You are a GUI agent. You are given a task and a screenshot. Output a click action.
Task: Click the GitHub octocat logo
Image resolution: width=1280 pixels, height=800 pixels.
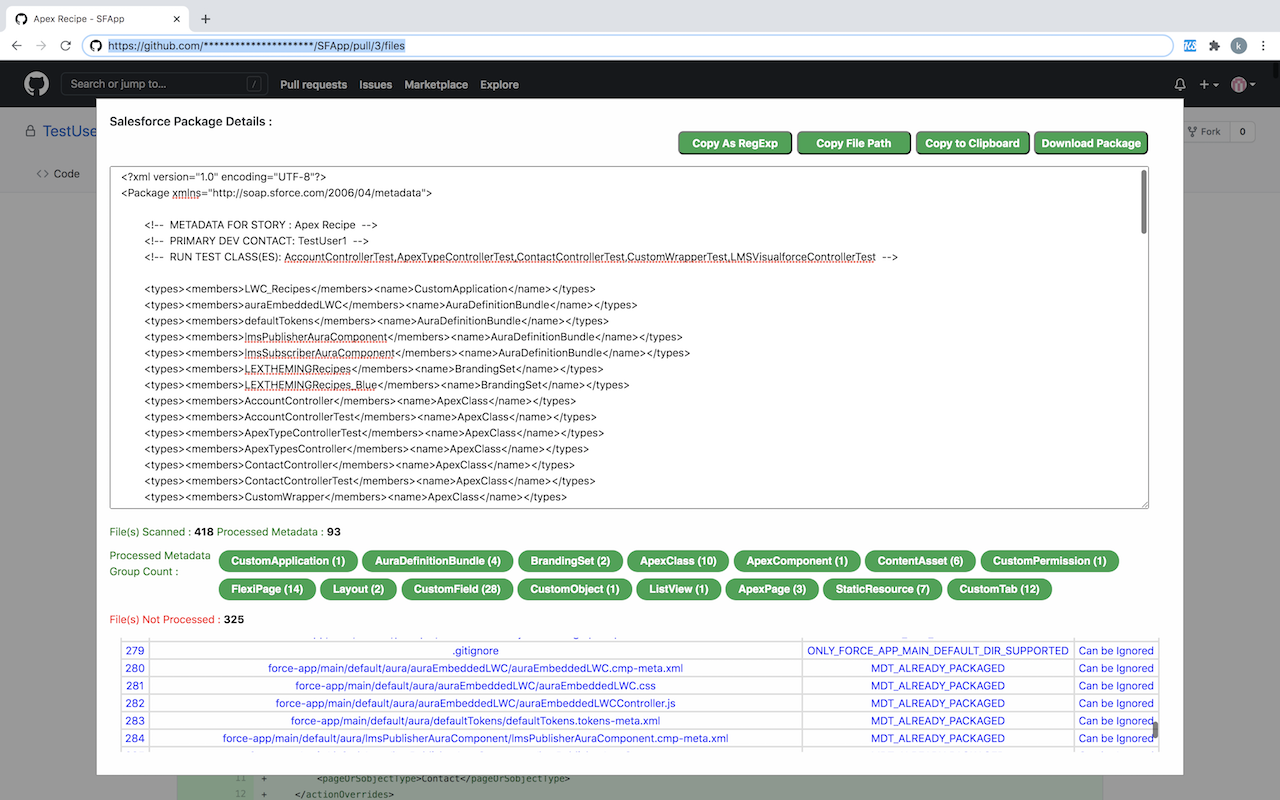pos(35,83)
